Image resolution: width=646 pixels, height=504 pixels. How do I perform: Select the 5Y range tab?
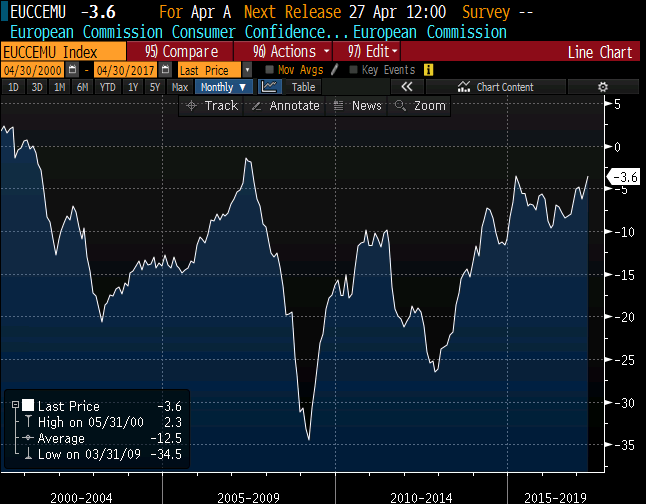(155, 87)
